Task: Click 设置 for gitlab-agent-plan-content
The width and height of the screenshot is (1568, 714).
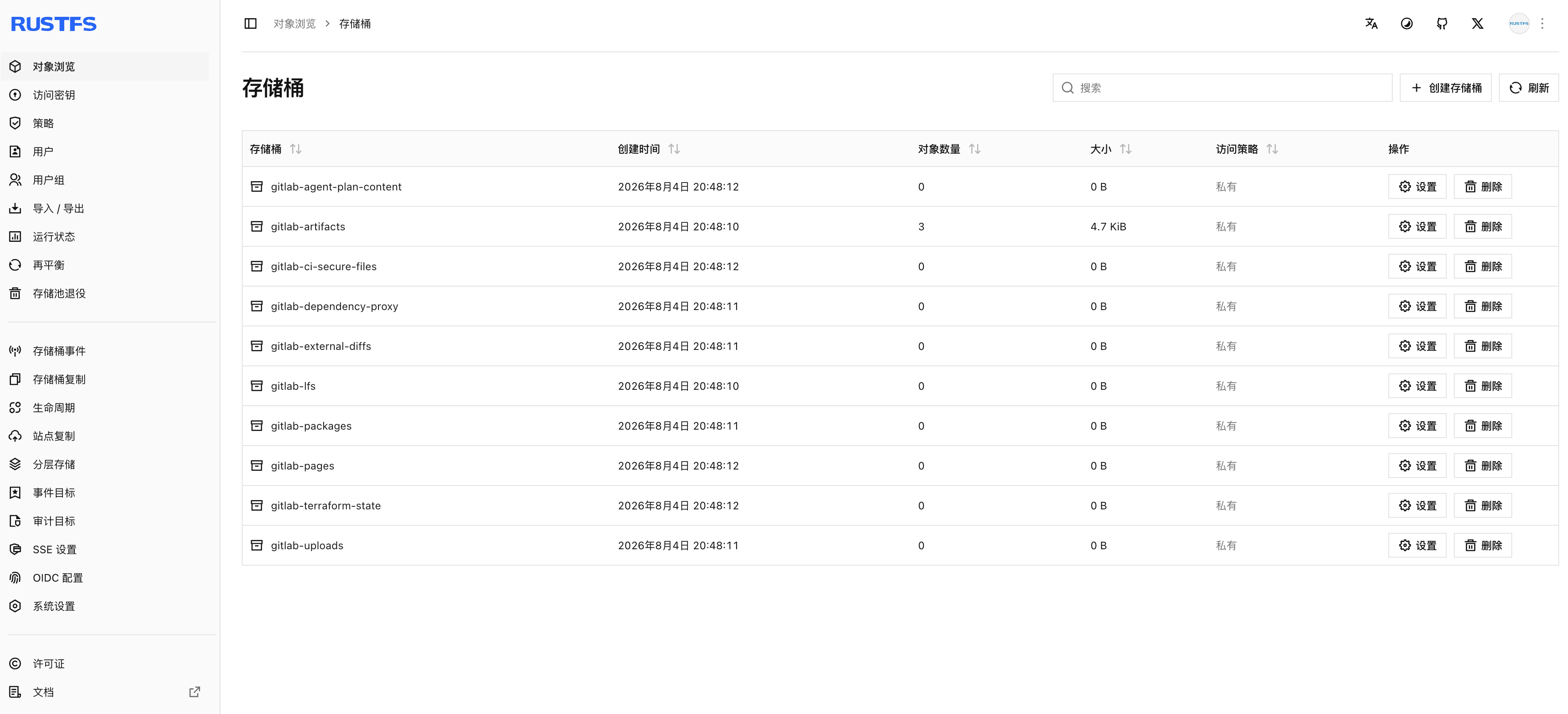Action: [1417, 186]
